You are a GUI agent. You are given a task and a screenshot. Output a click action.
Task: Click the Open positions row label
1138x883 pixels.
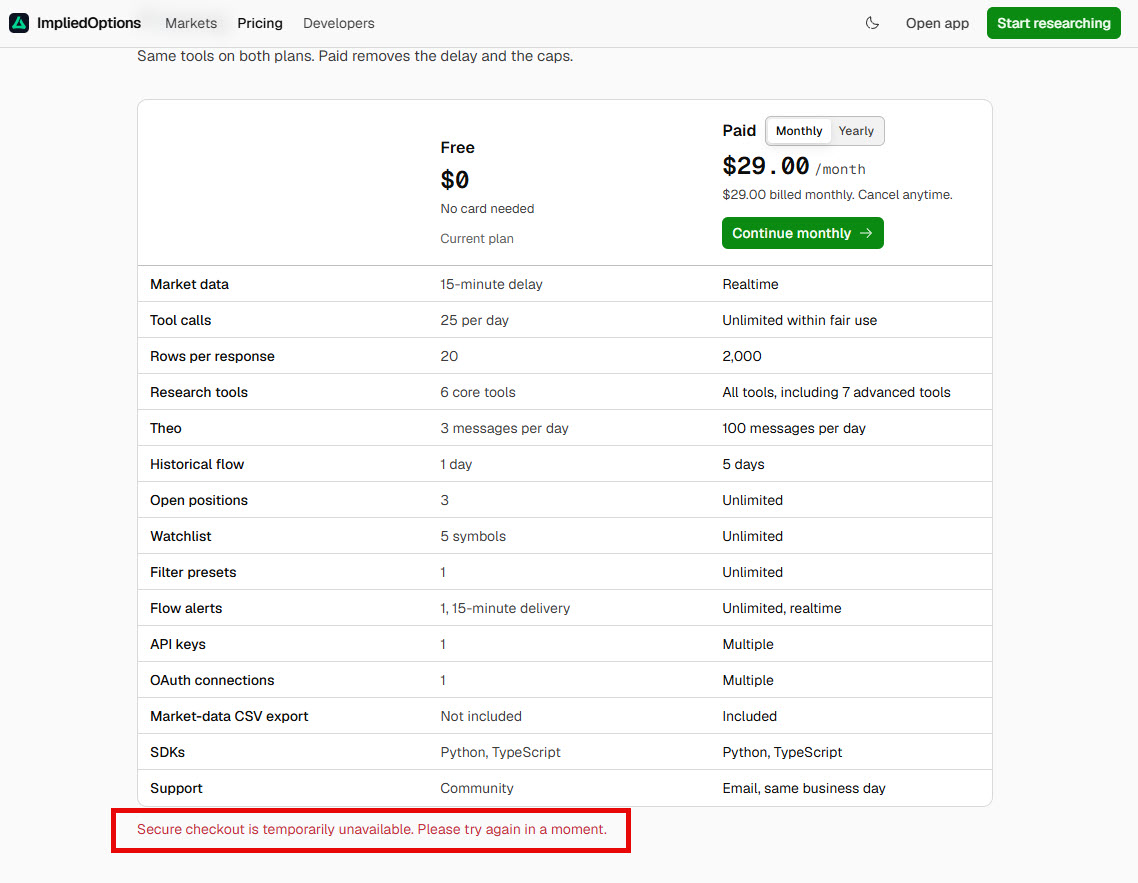[x=199, y=500]
